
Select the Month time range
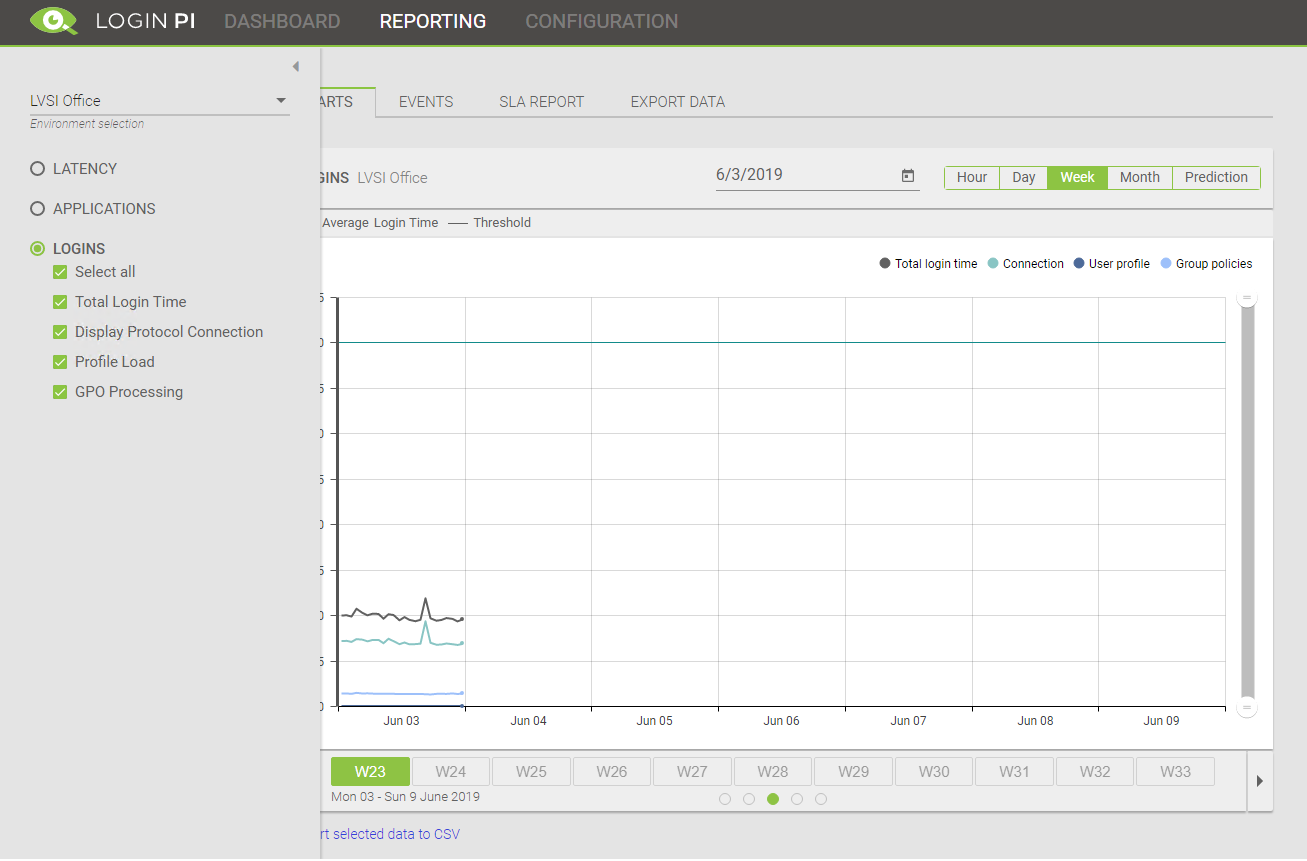coord(1140,177)
